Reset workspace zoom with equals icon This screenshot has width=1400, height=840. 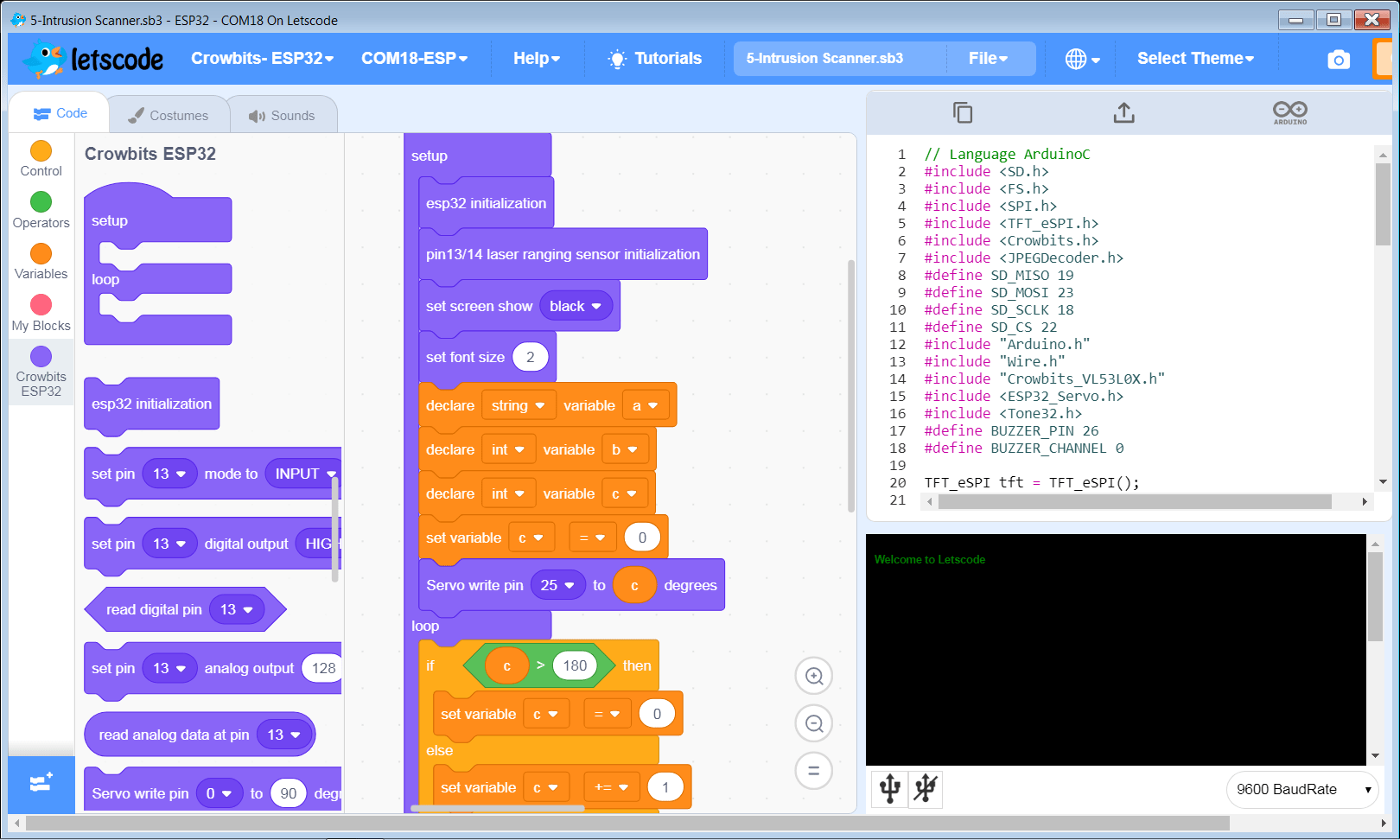pyautogui.click(x=813, y=770)
